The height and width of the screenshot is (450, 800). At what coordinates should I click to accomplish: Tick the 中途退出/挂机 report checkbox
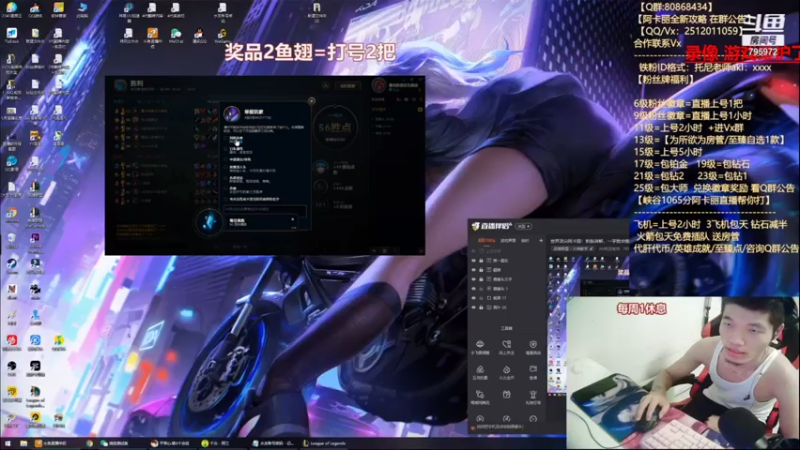[226, 159]
